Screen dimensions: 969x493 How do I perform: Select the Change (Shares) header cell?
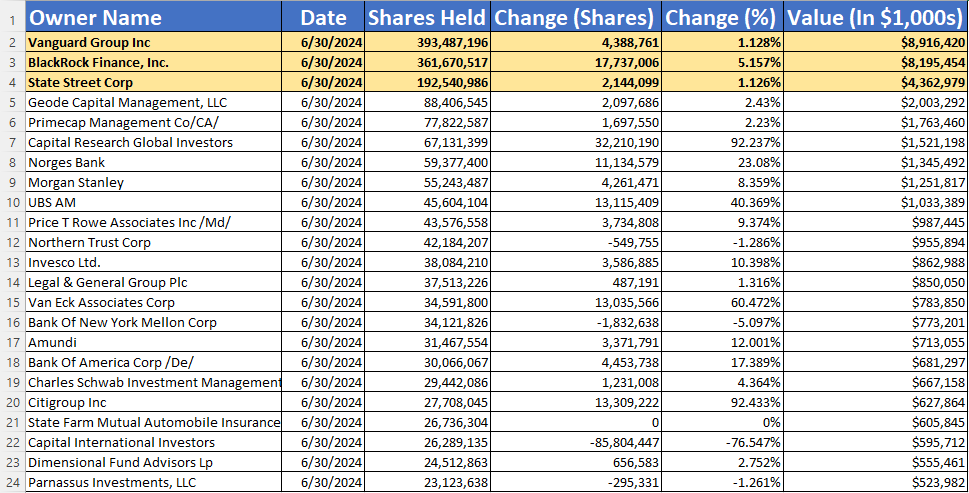(575, 17)
